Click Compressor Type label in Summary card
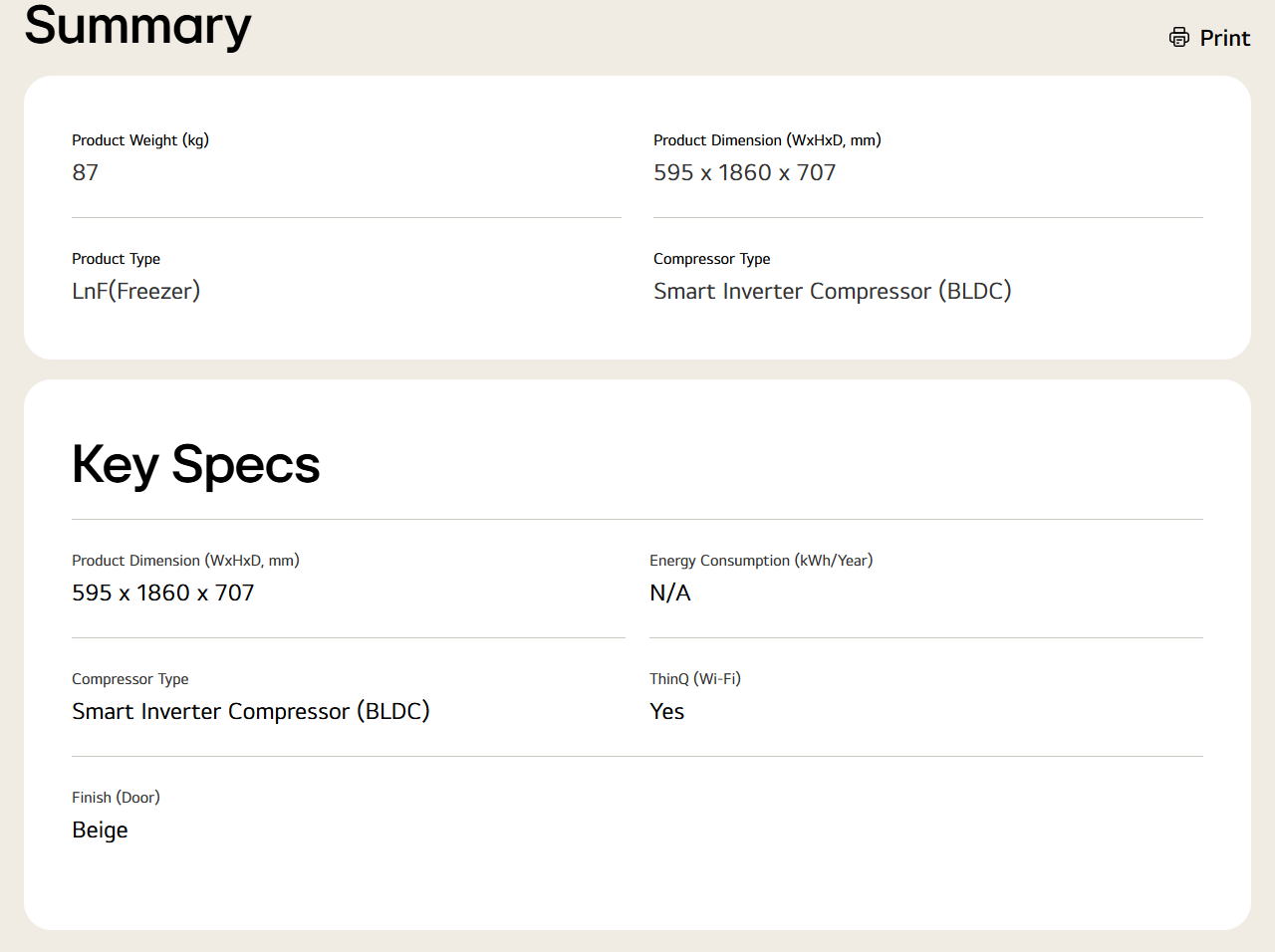 [711, 259]
